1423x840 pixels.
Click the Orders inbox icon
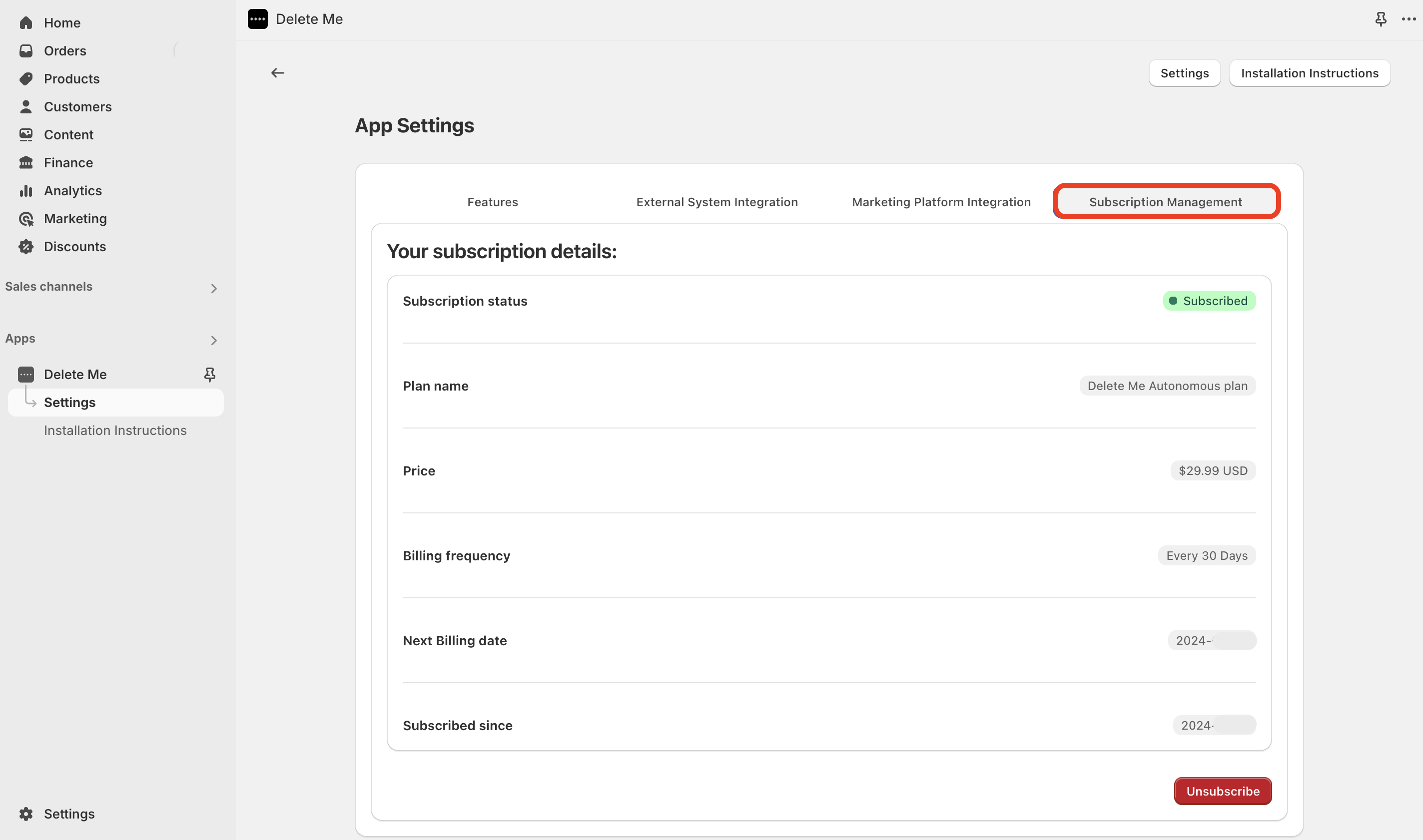point(25,51)
